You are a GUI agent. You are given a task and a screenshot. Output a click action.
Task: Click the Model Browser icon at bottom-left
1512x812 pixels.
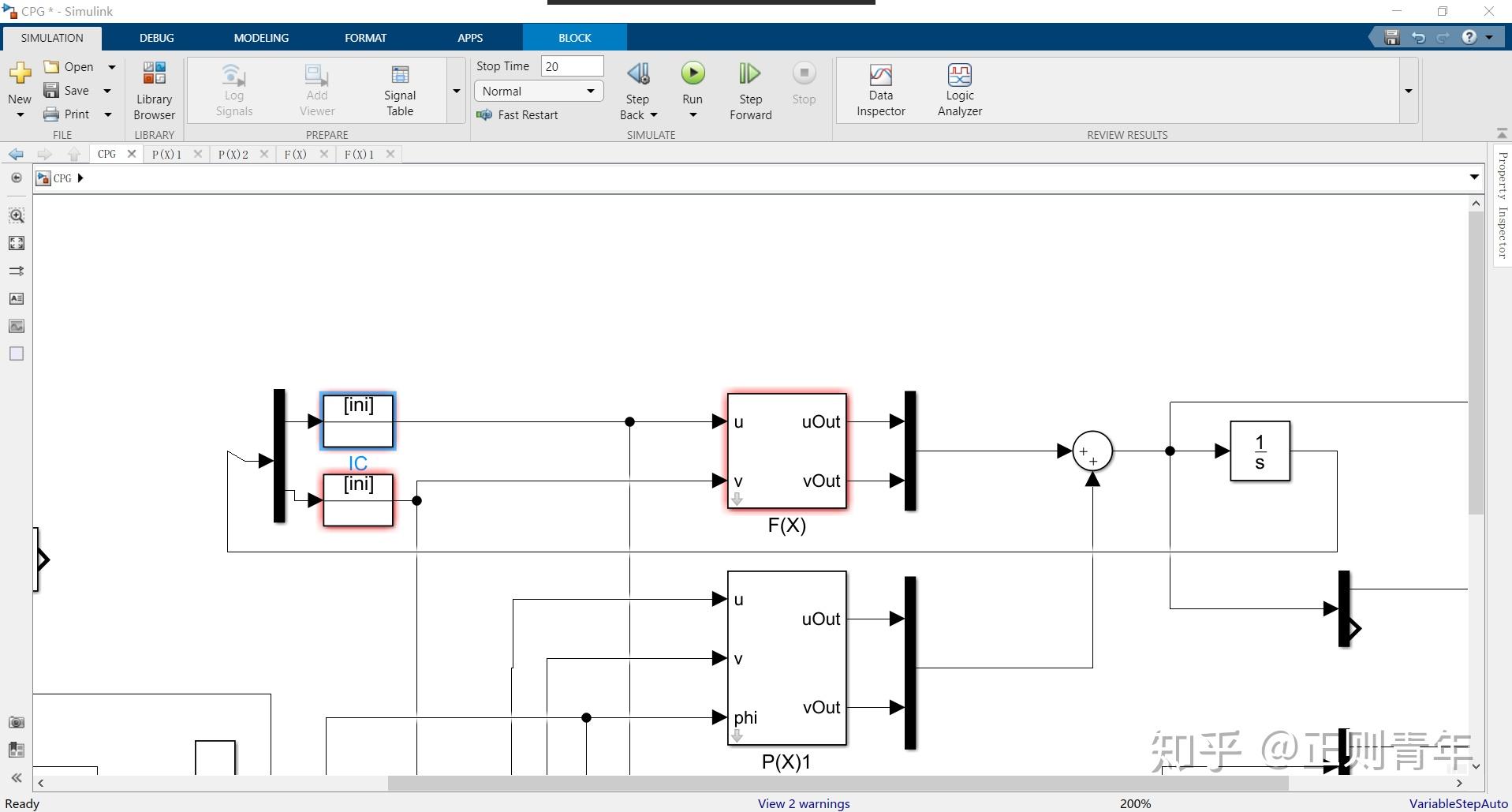17,750
